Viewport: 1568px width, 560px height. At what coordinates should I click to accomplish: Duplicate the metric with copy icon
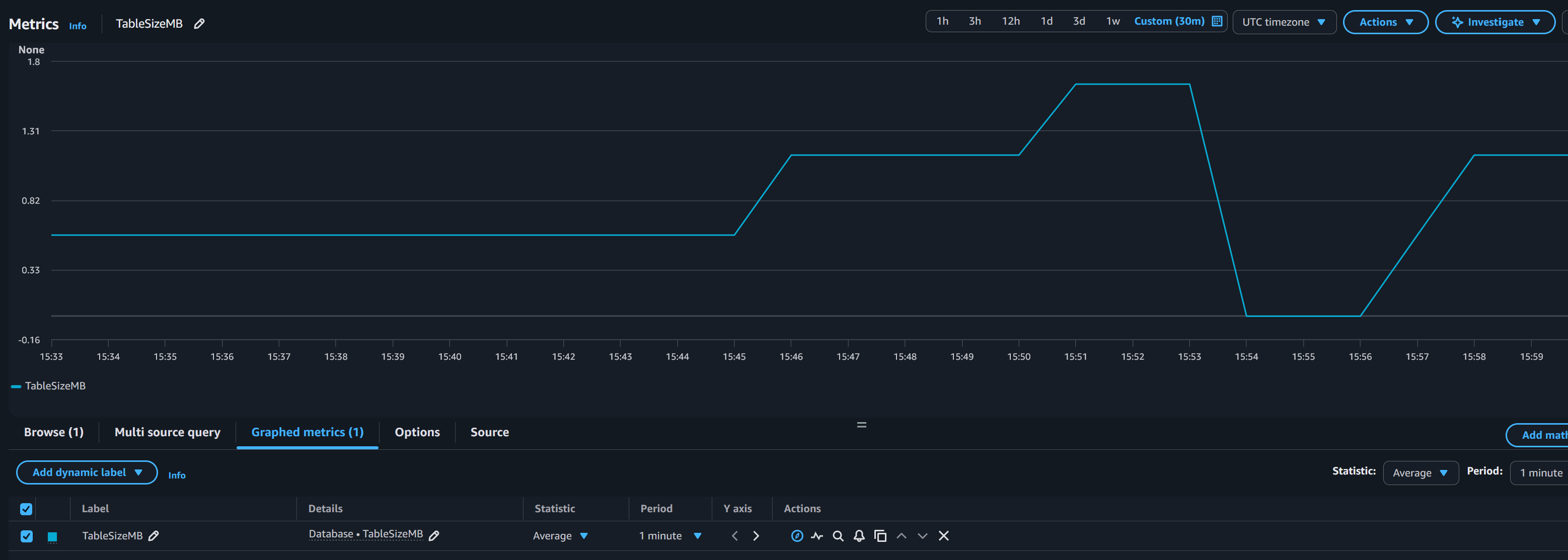tap(880, 536)
